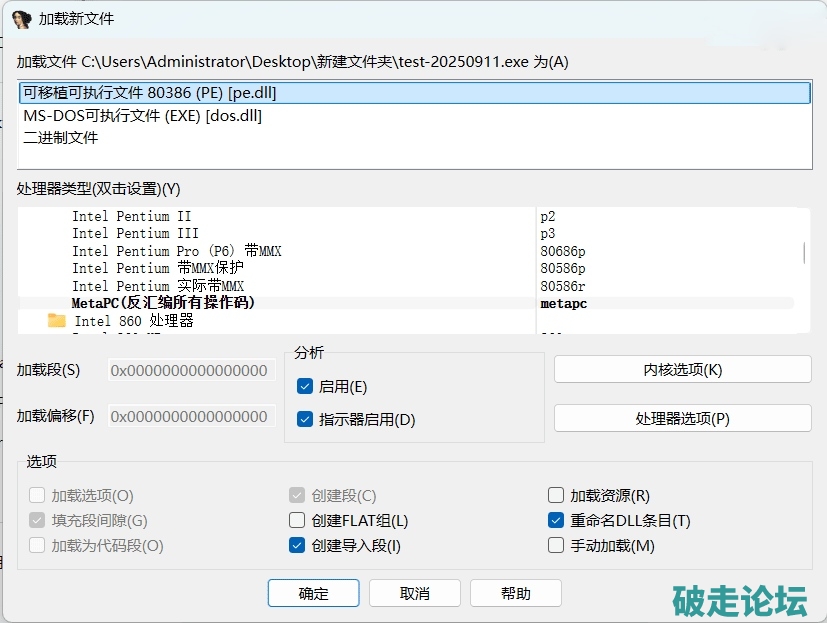Choose 二进制文件 as file type
This screenshot has height=623, width=827.
point(61,138)
